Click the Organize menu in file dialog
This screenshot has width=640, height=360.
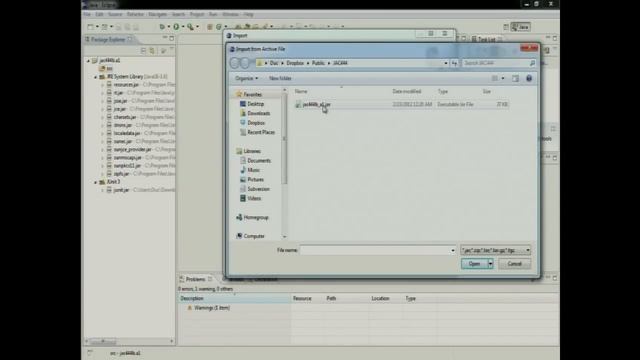(247, 78)
